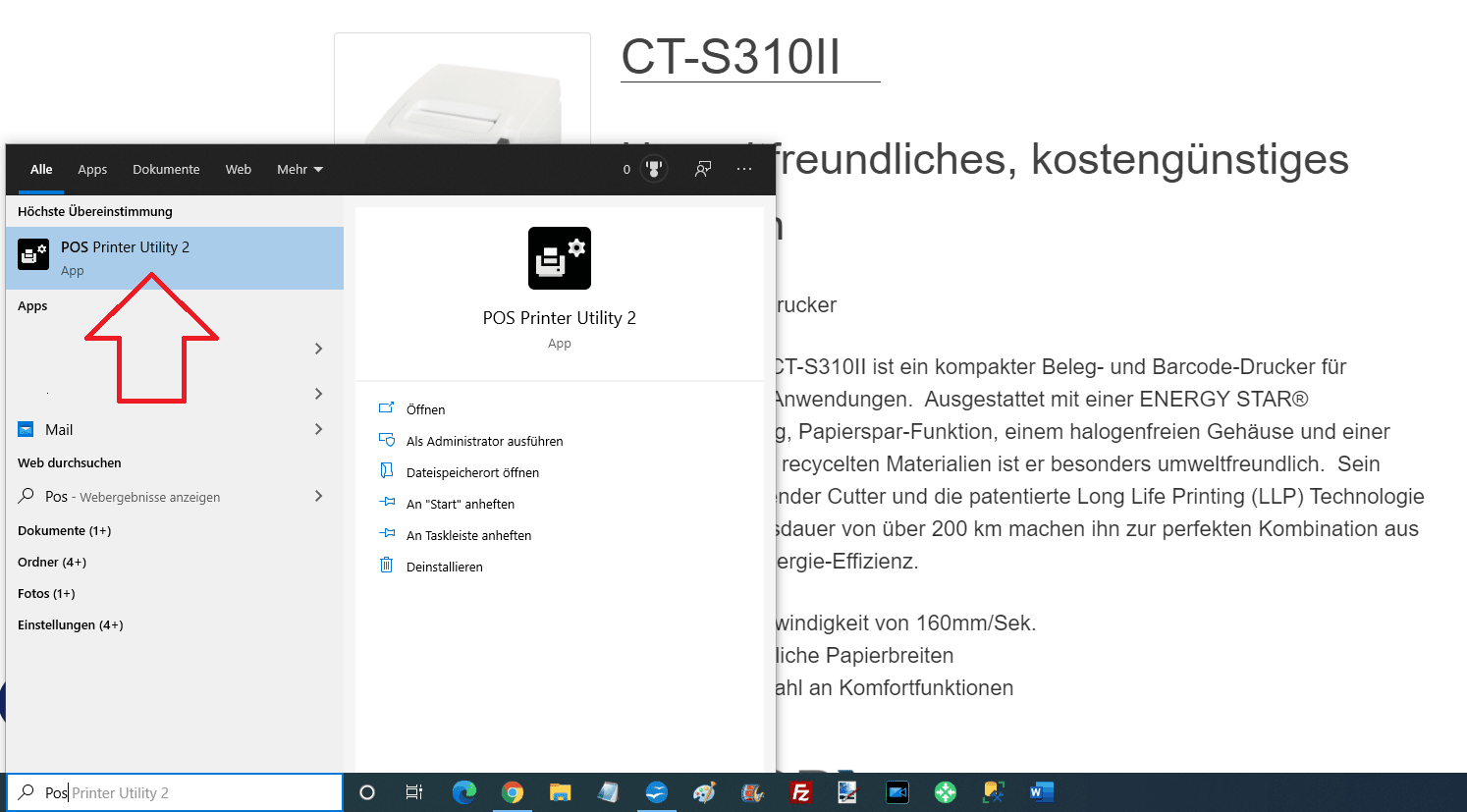Screen dimensions: 1467x812
Task: Open the Mehr dropdown filter
Action: click(x=299, y=169)
